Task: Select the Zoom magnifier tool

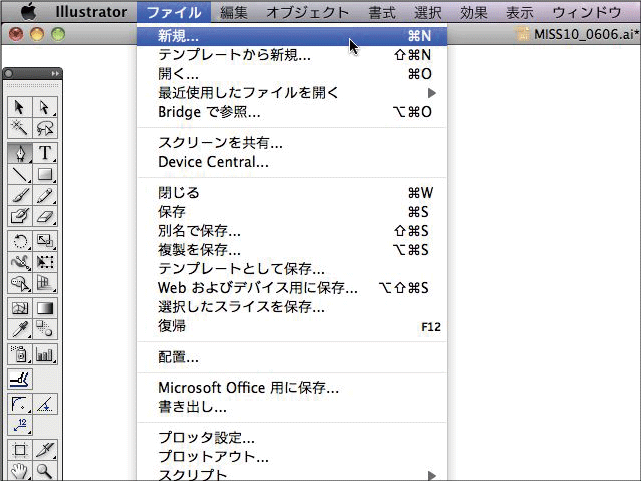Action: (x=45, y=470)
